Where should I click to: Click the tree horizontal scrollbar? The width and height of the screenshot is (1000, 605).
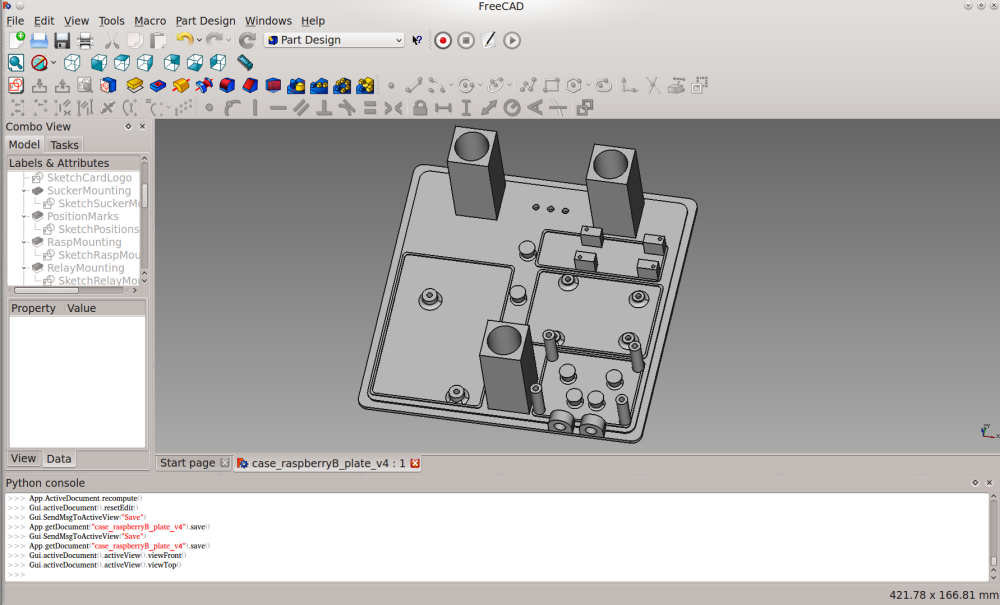pos(46,291)
